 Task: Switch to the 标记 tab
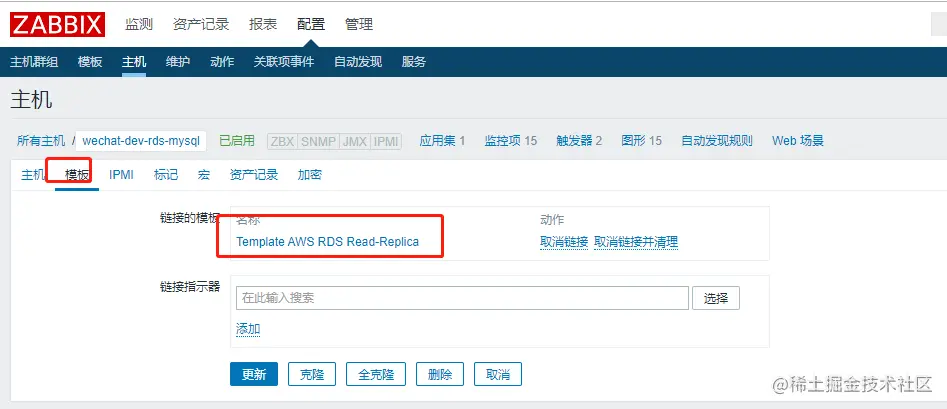(165, 175)
